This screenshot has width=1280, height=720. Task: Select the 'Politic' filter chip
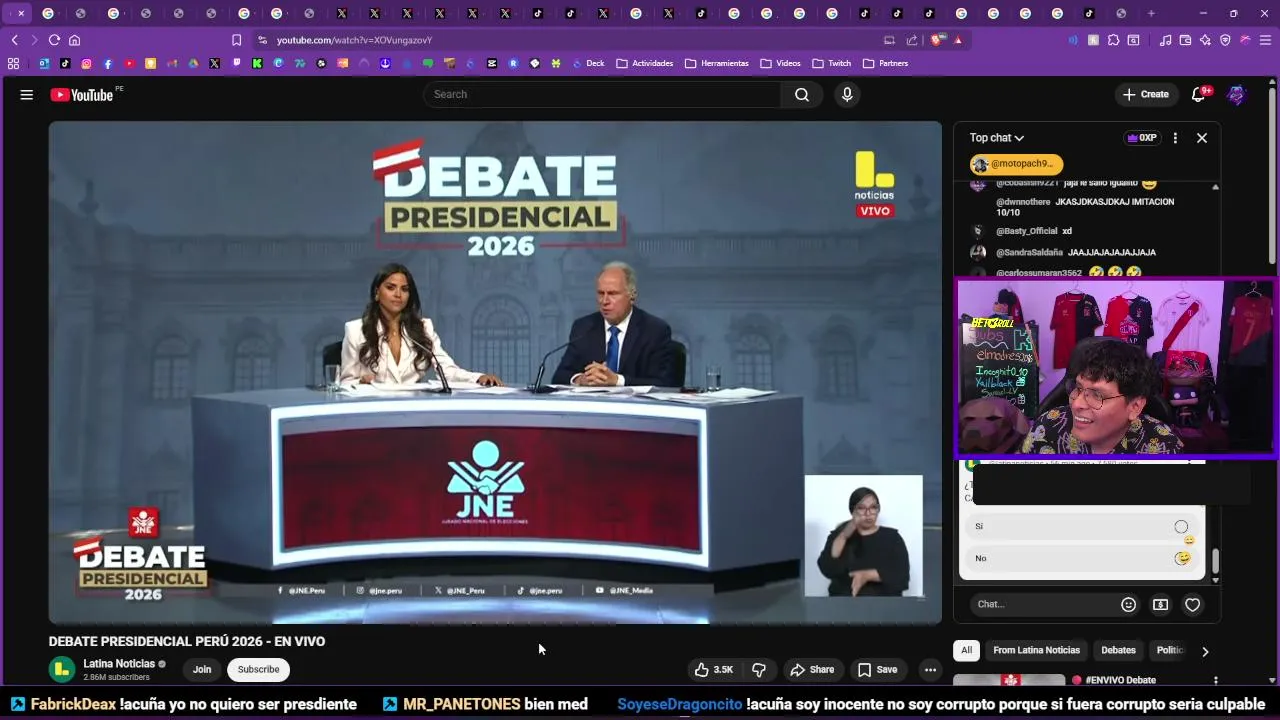pyautogui.click(x=1170, y=650)
